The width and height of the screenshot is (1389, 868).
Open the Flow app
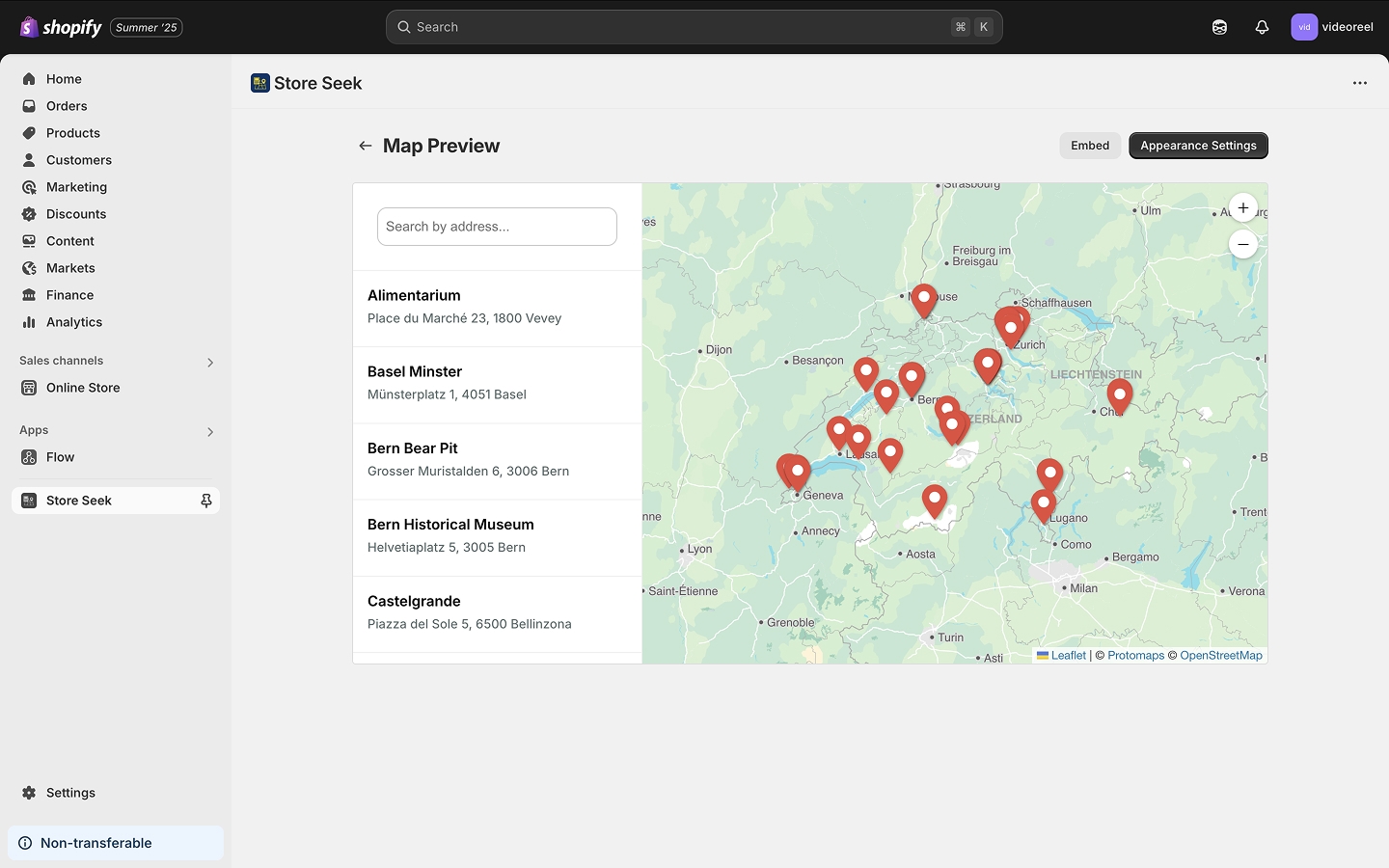[x=61, y=457]
